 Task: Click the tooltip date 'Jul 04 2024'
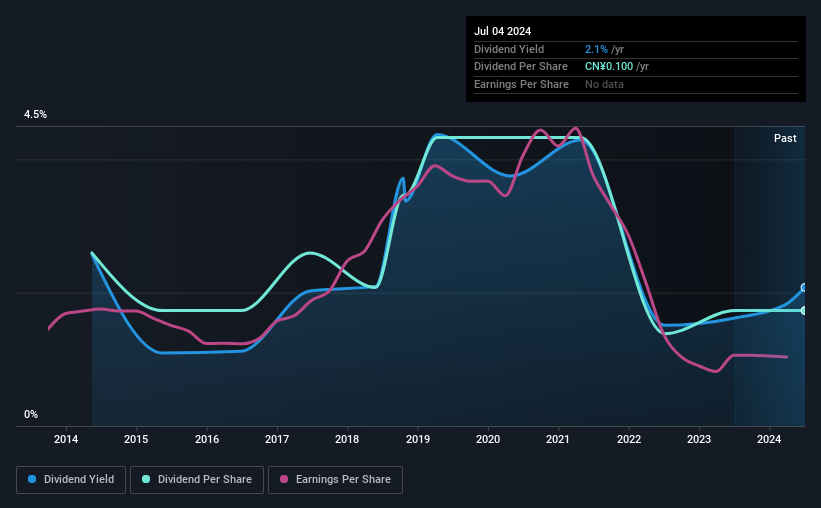[x=503, y=31]
